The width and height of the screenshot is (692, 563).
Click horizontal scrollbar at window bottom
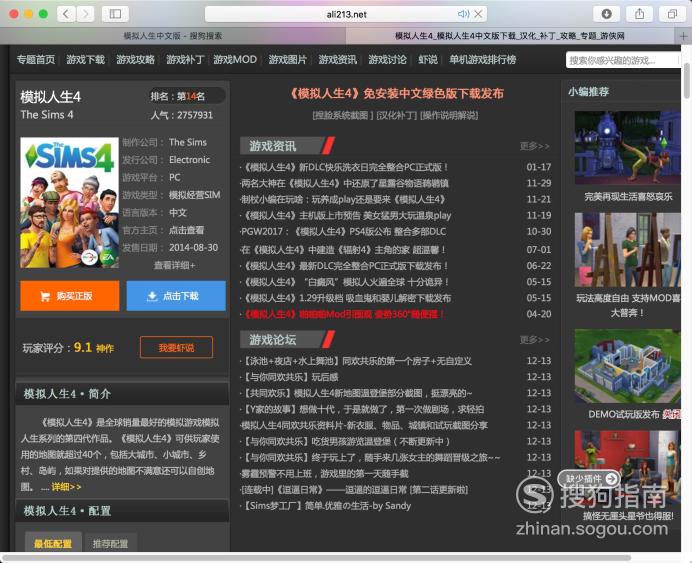pos(316,558)
